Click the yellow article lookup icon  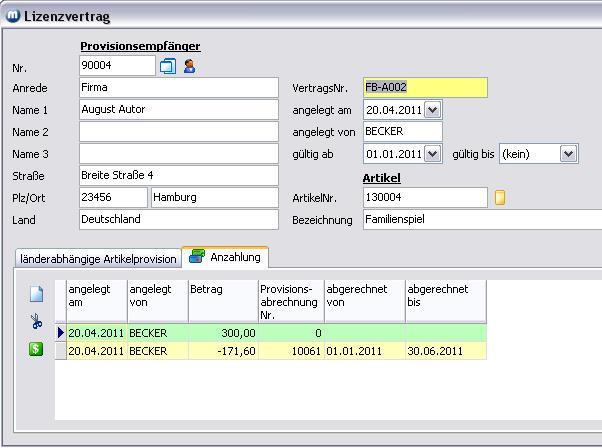tap(500, 198)
